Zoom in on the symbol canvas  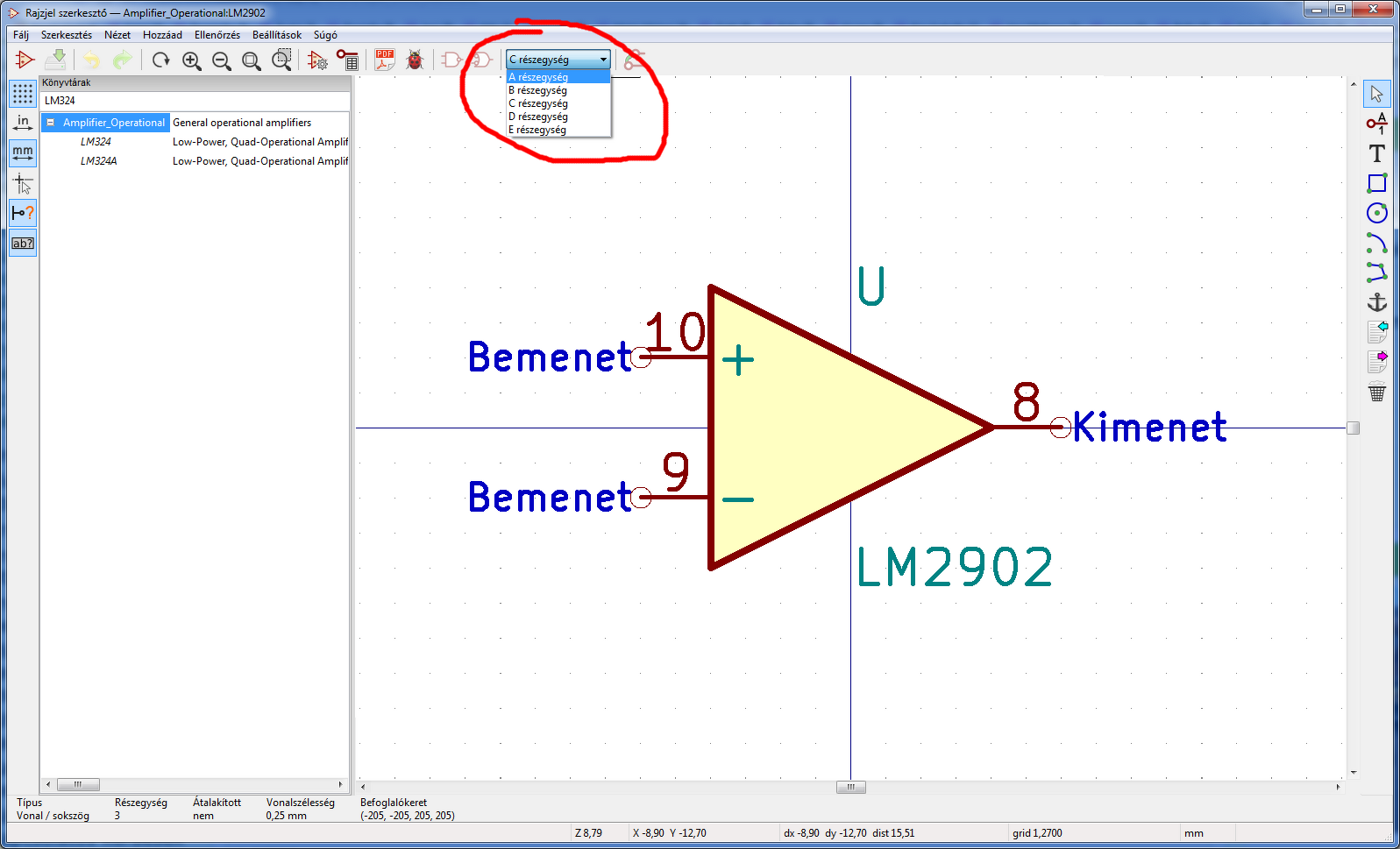(191, 60)
